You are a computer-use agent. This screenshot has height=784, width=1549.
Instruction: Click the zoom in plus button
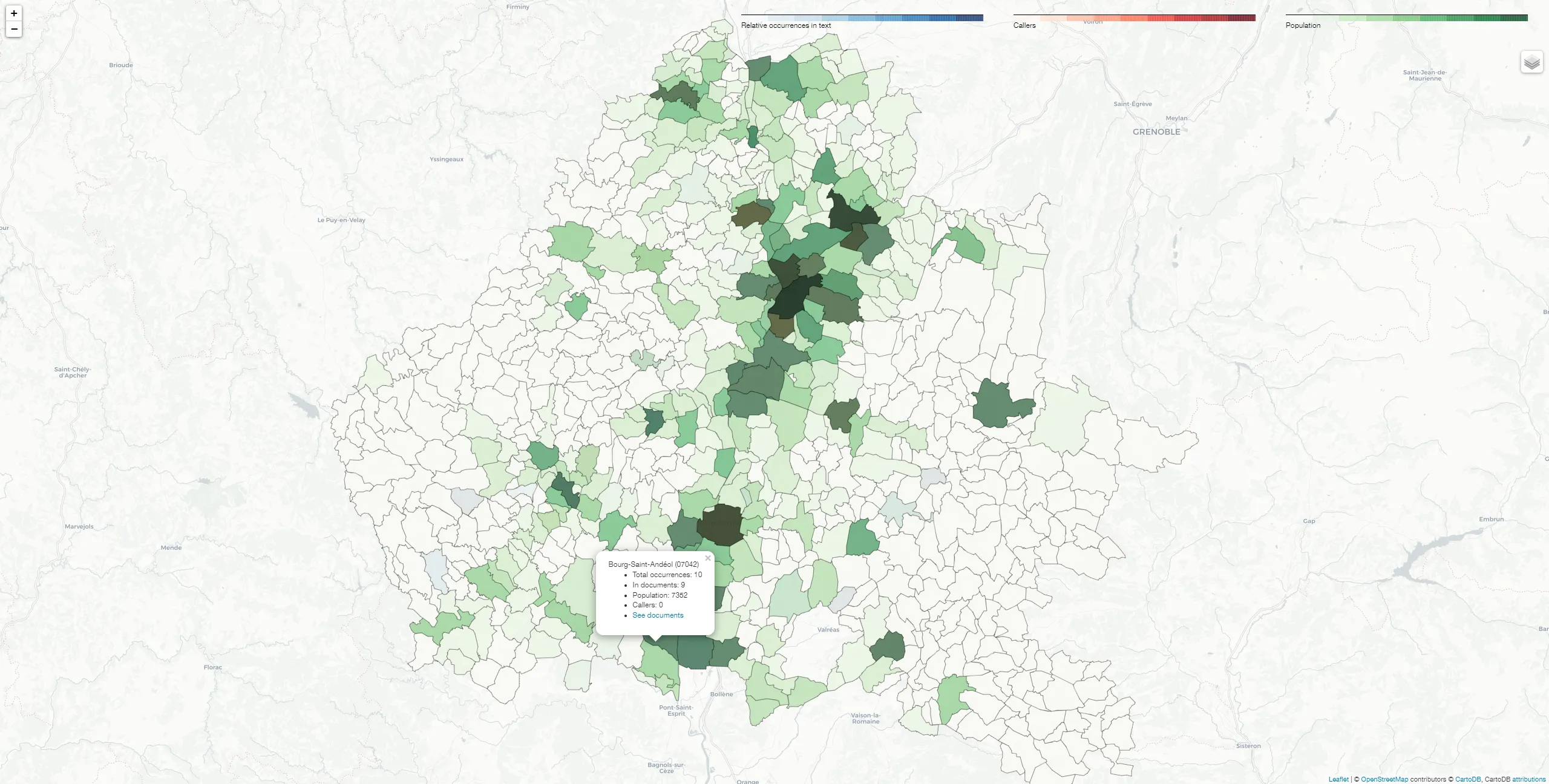point(14,13)
